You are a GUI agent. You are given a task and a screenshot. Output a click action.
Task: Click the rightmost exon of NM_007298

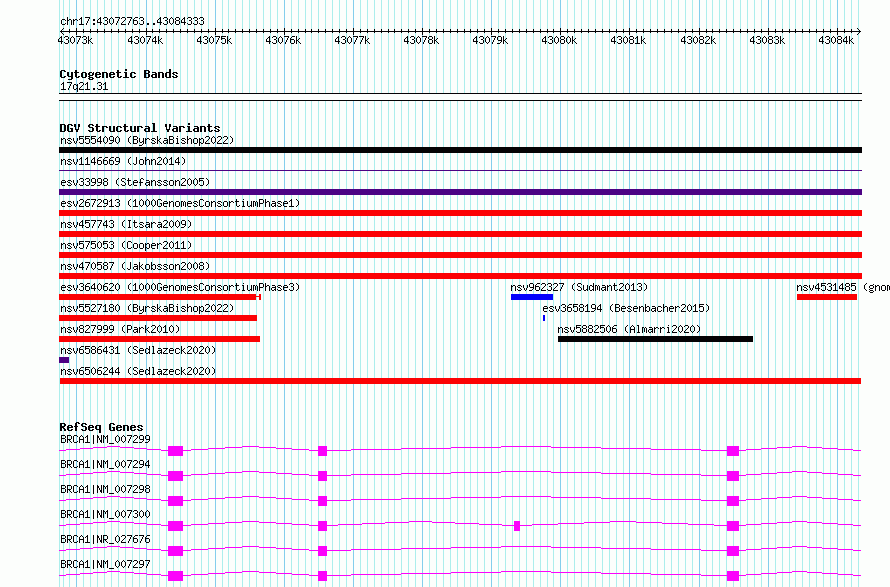click(733, 501)
